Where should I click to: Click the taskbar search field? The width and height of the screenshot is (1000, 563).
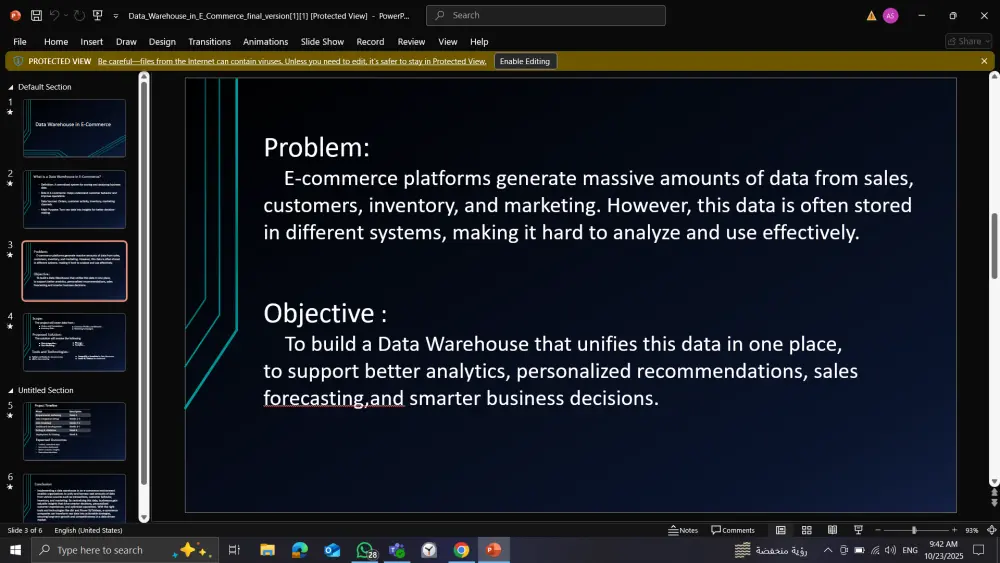tap(125, 550)
